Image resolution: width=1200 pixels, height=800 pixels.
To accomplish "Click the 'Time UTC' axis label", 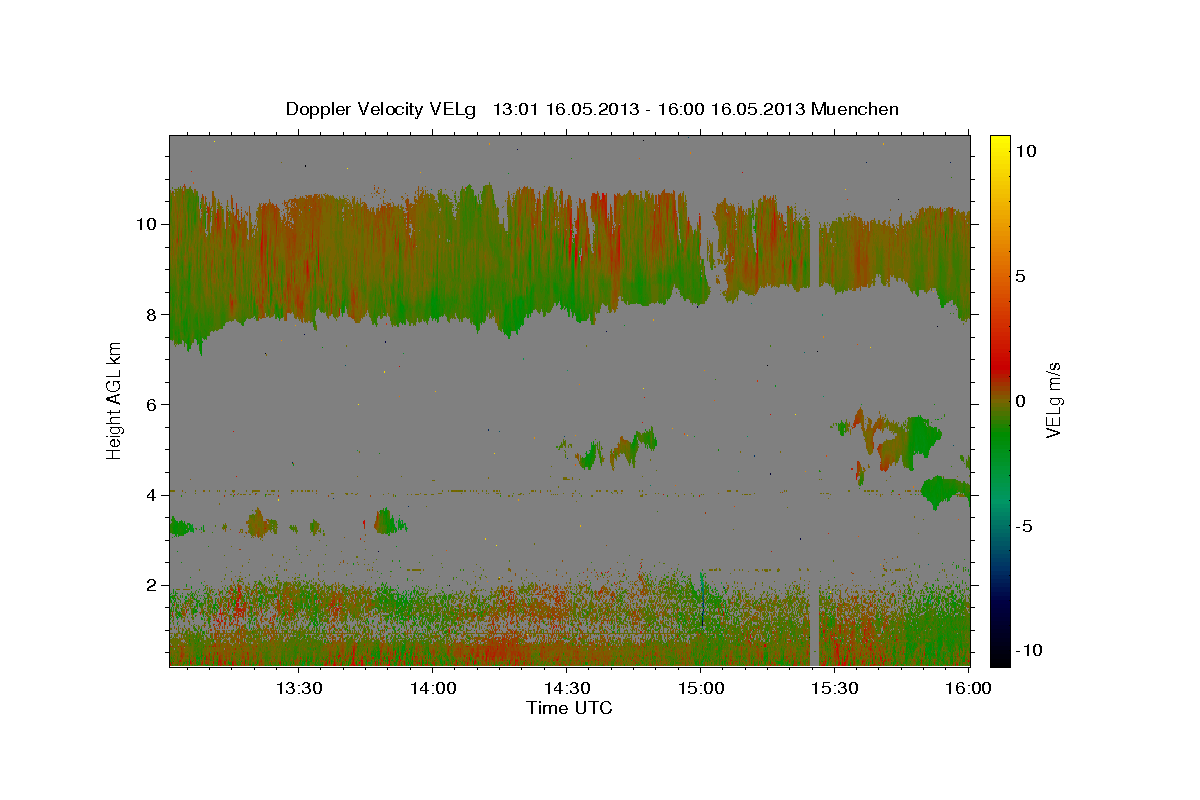I will (569, 708).
